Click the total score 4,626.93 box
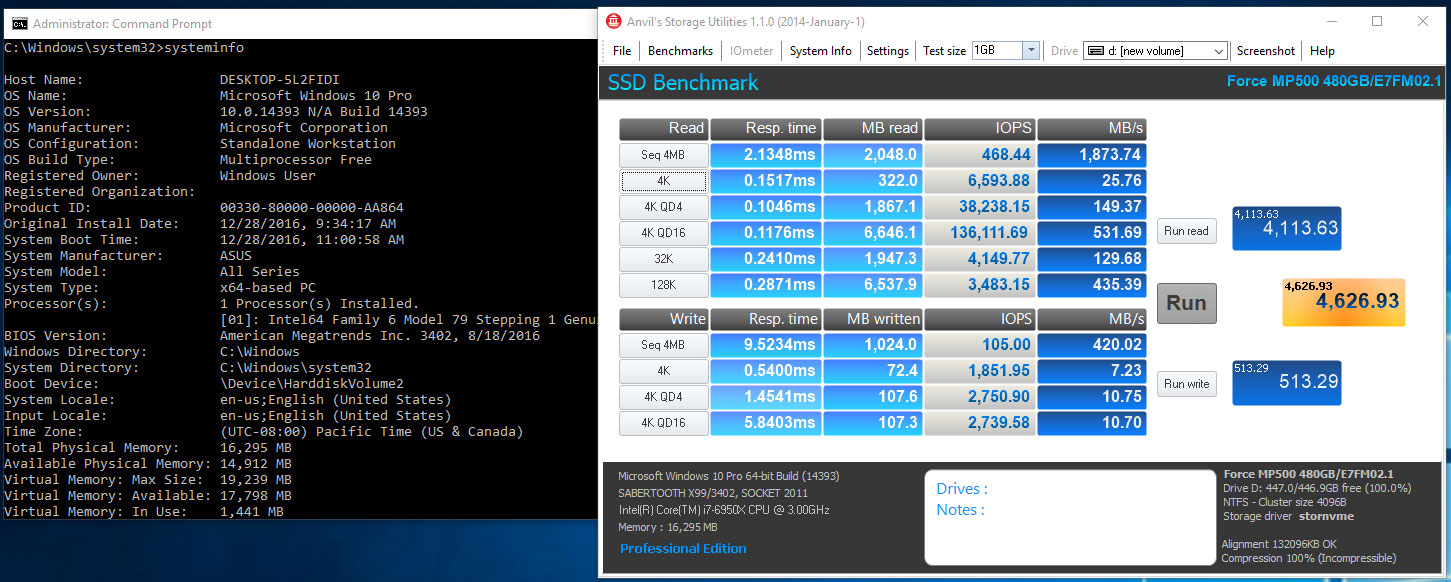The image size is (1451, 582). pyautogui.click(x=1343, y=302)
